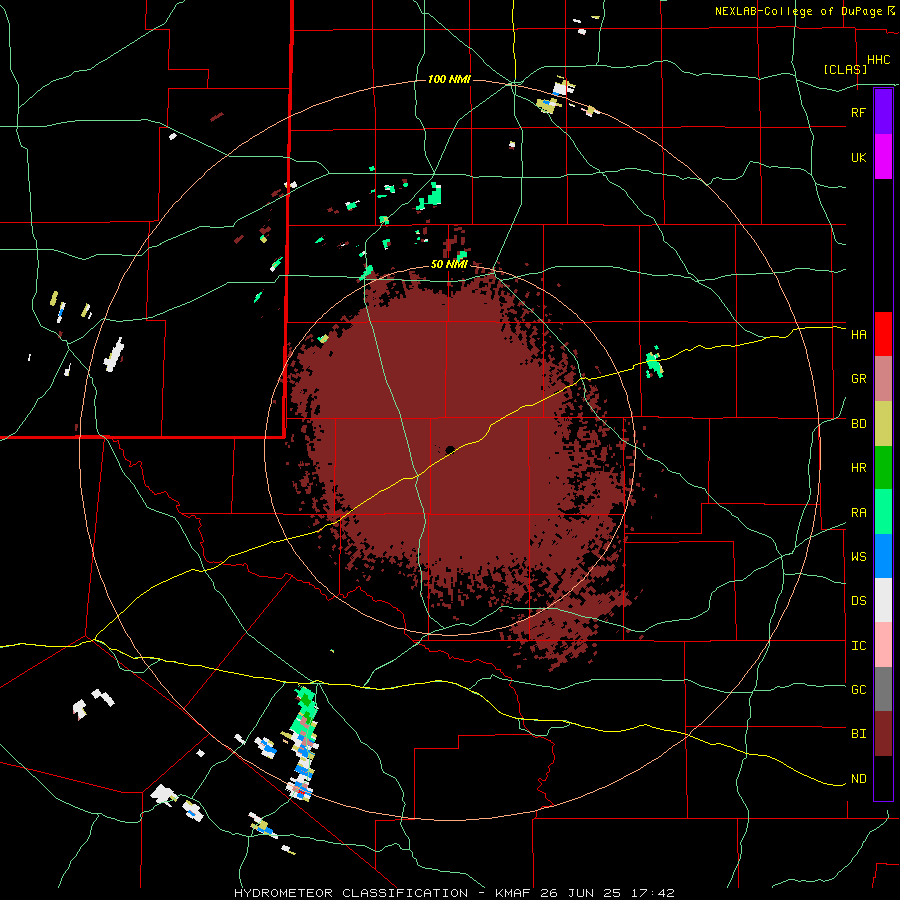Click the light pink IC swatch
The width and height of the screenshot is (900, 900).
(x=883, y=645)
